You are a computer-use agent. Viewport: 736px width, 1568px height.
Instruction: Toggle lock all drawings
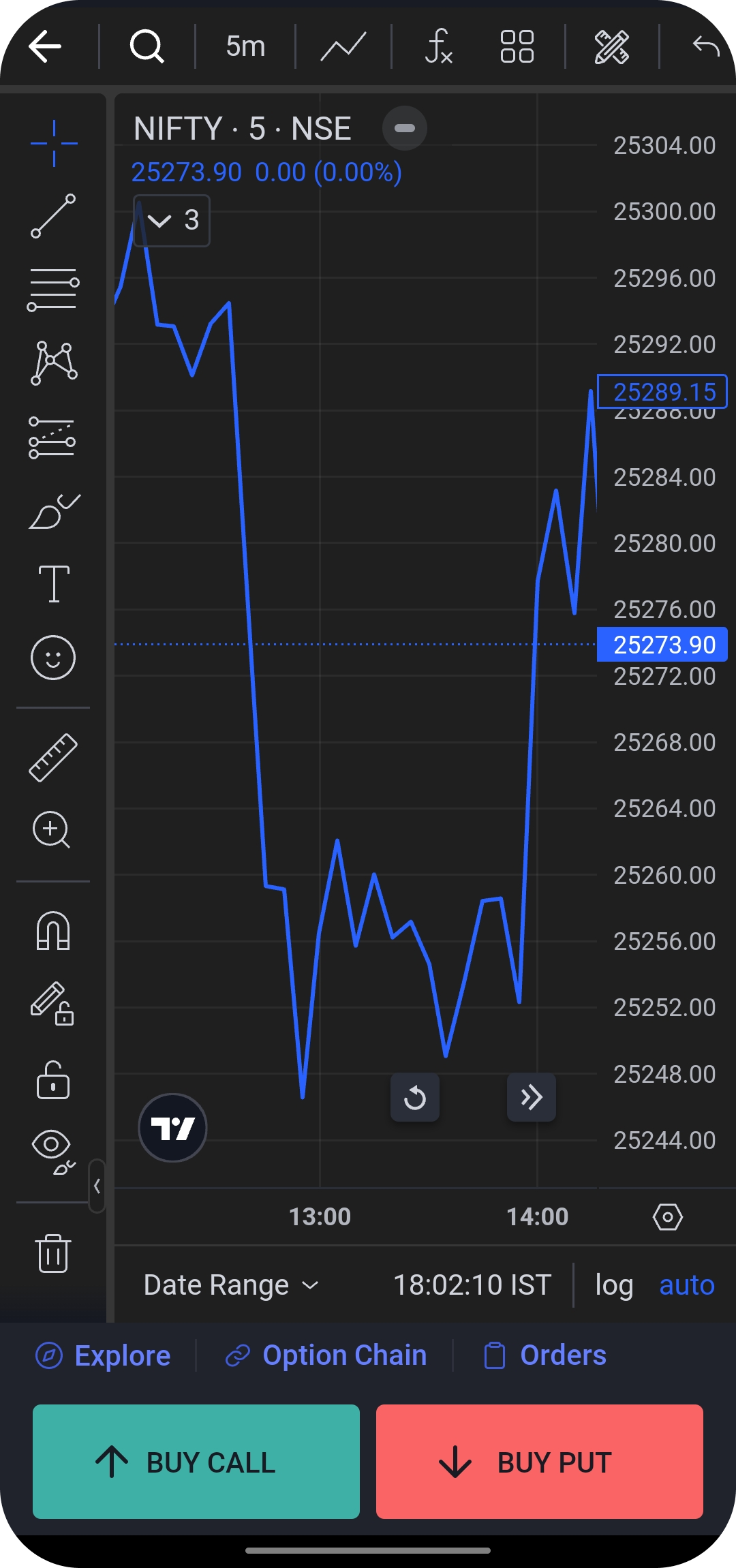[x=53, y=1080]
